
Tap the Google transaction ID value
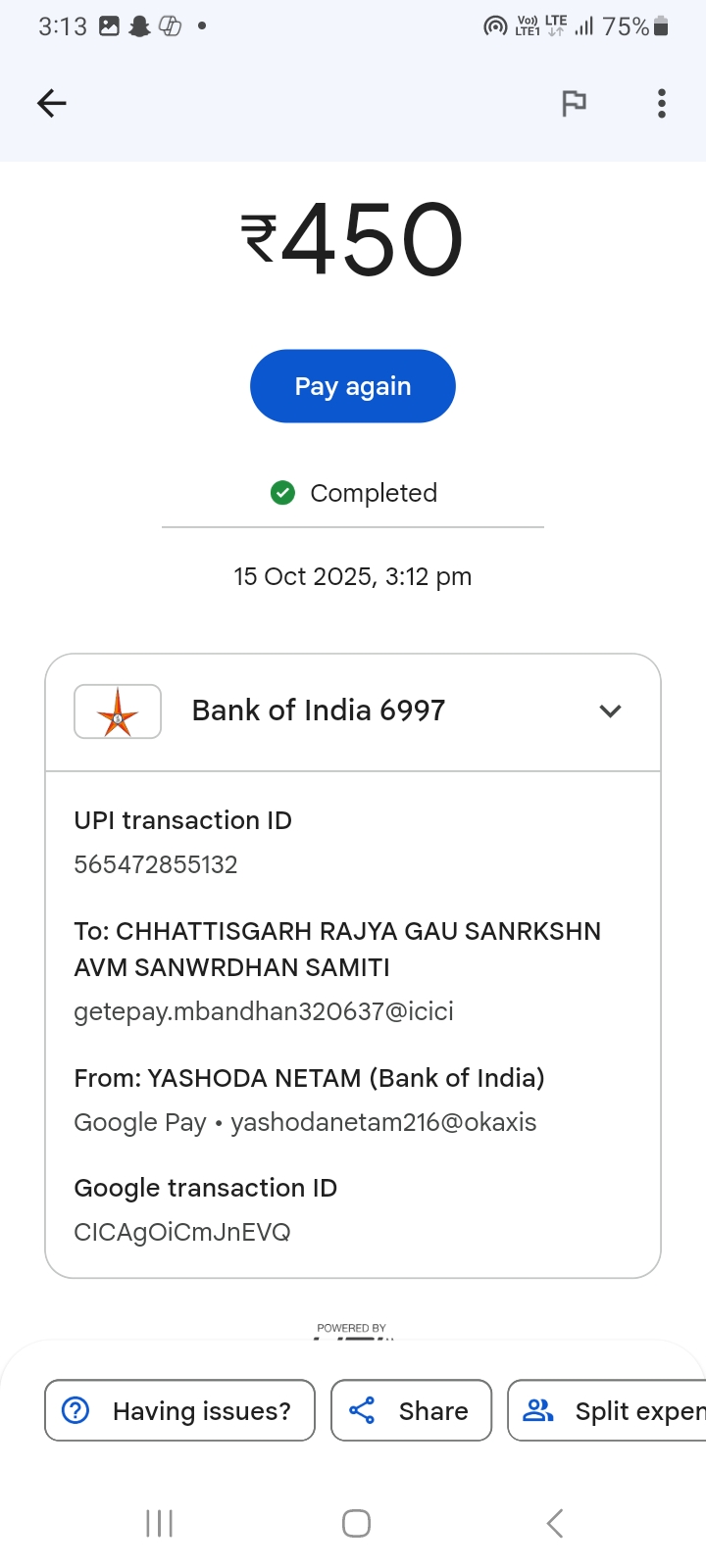point(182,1232)
